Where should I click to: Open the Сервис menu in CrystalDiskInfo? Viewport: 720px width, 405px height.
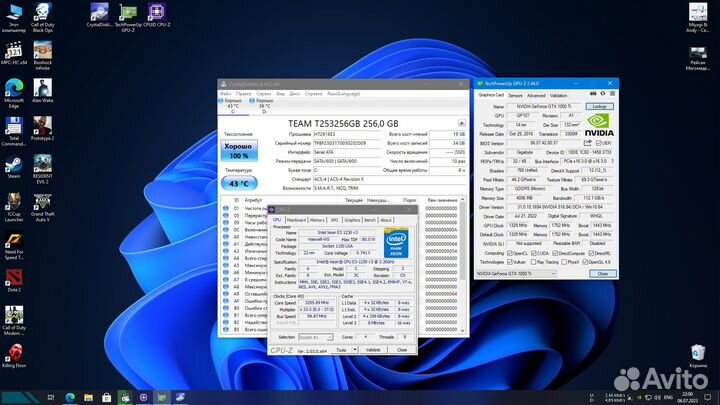point(264,94)
